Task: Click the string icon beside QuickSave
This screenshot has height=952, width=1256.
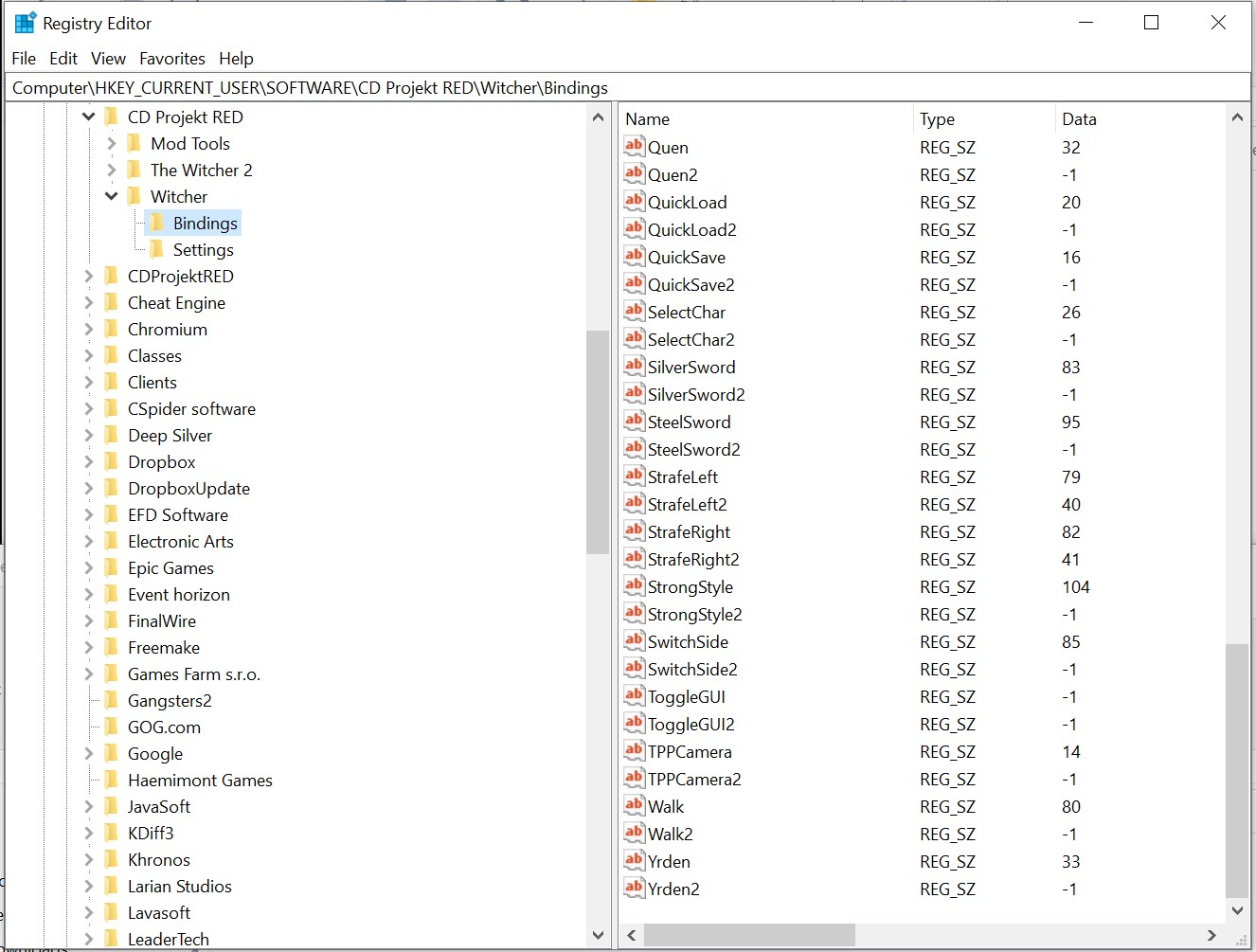Action: coord(634,256)
